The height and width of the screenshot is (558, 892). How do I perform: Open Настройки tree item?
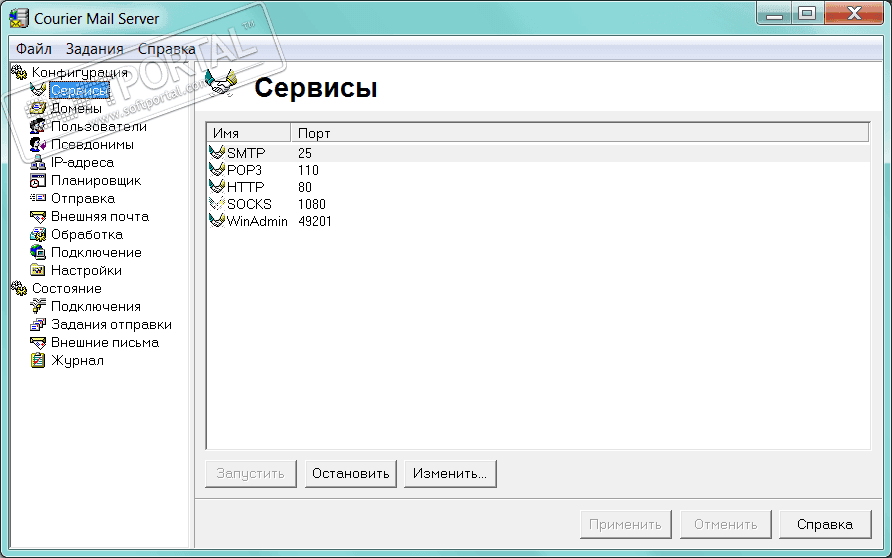pyautogui.click(x=86, y=270)
